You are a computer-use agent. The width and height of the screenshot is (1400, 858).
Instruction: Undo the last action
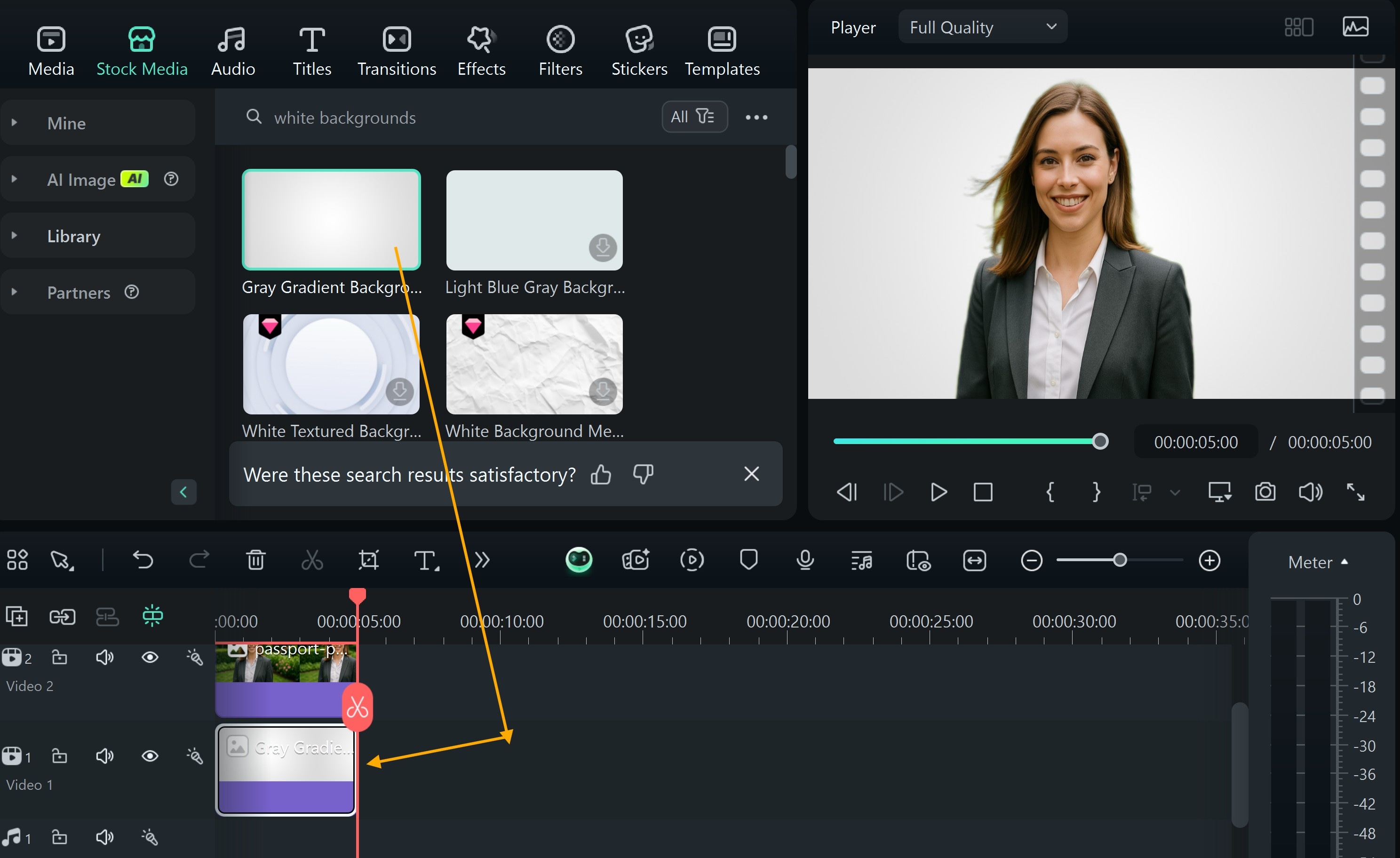click(143, 560)
